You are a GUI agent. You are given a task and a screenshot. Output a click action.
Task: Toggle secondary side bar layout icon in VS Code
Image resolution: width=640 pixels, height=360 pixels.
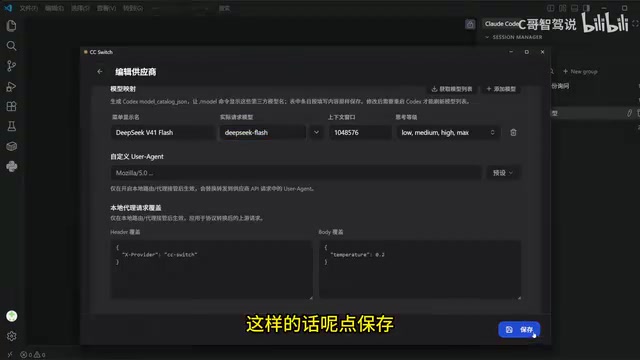(x=586, y=8)
